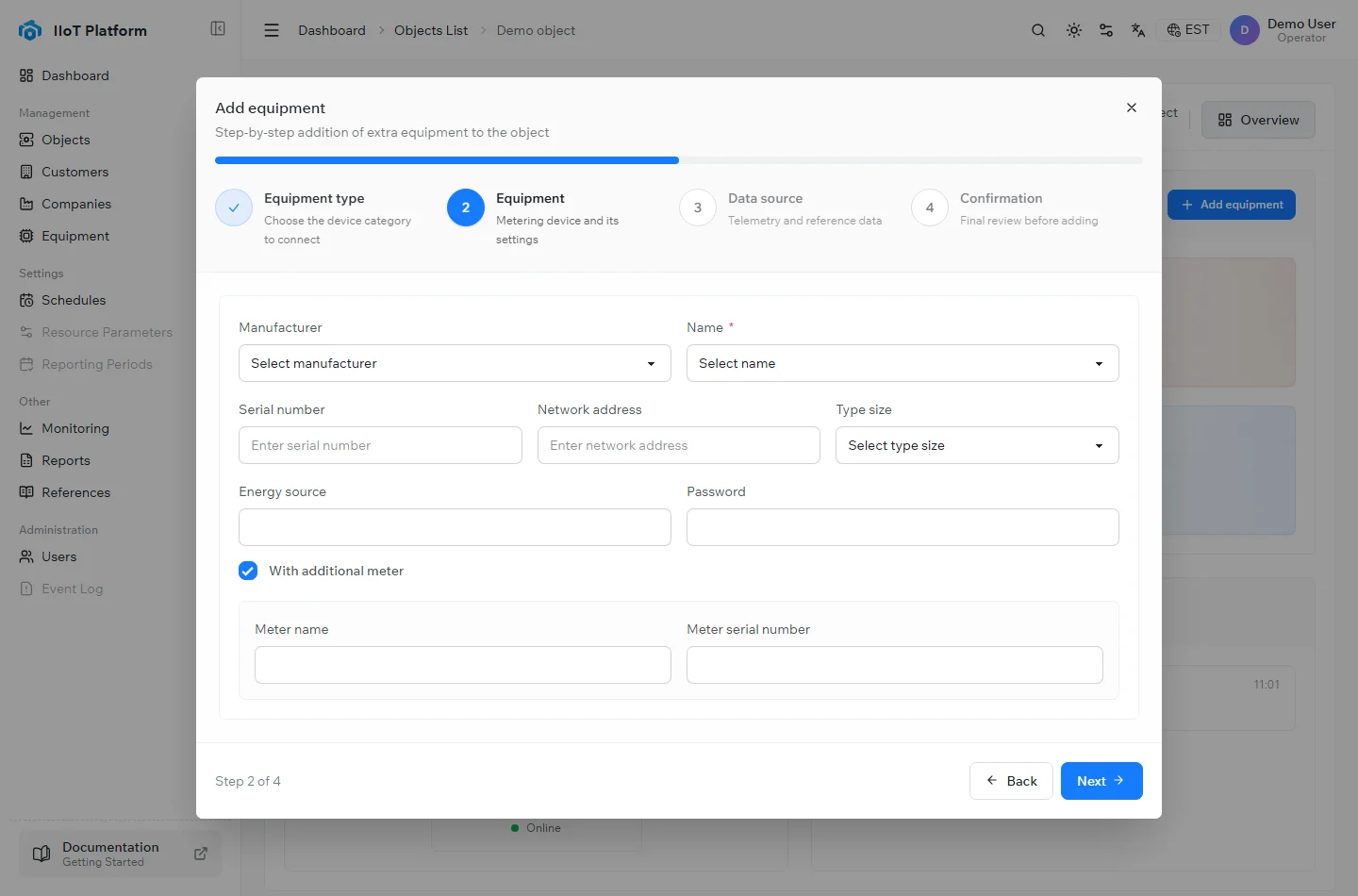
Task: Click the Documentation external link icon
Action: coord(201,854)
